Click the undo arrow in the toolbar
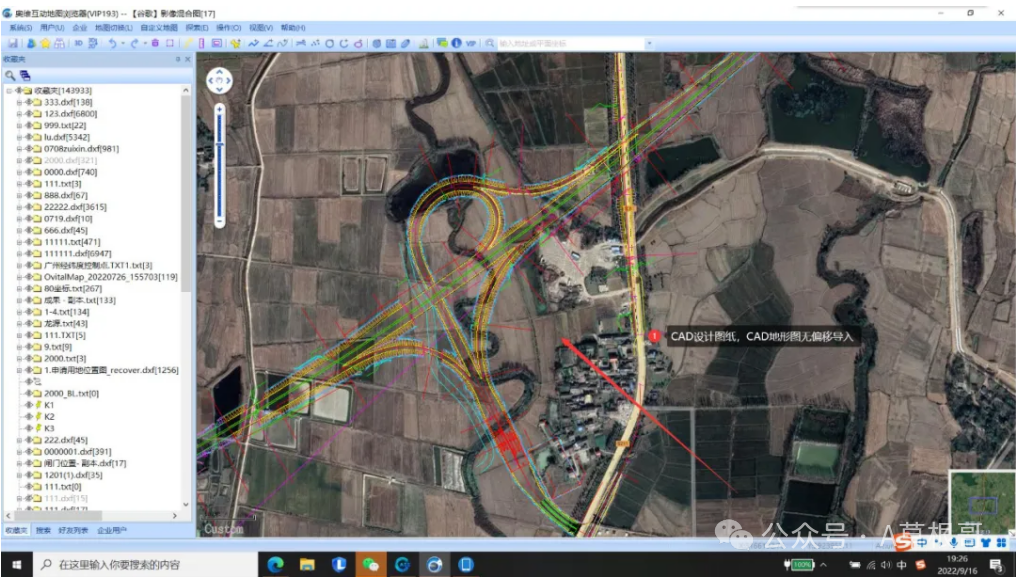This screenshot has height=577, width=1016. [112, 43]
